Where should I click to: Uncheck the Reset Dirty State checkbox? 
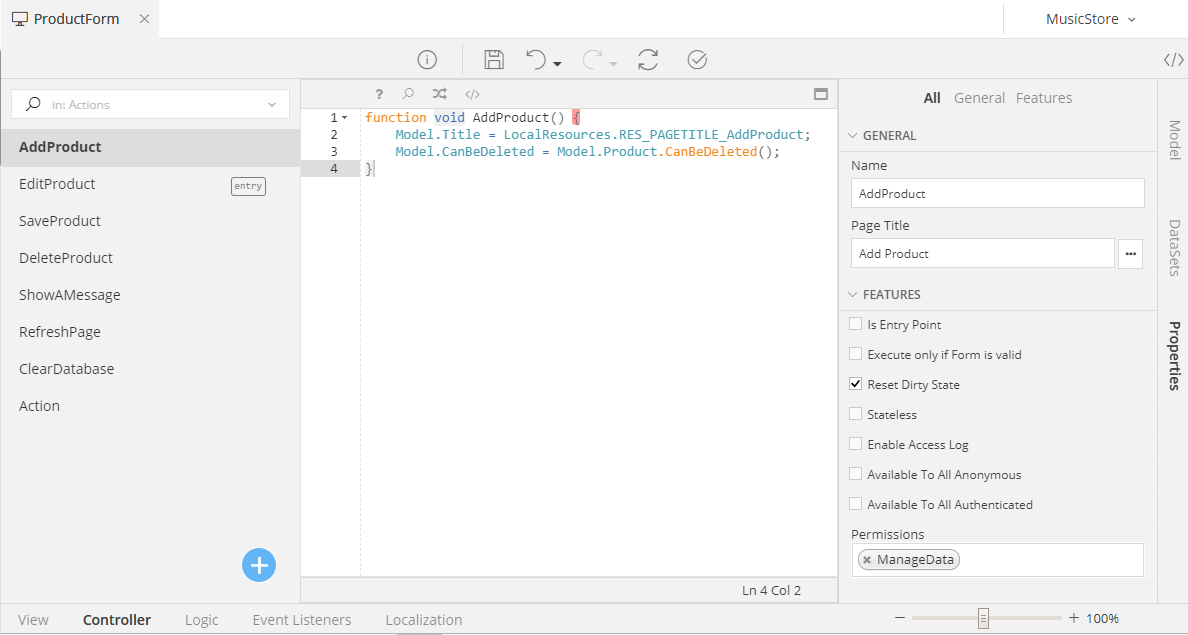point(855,384)
